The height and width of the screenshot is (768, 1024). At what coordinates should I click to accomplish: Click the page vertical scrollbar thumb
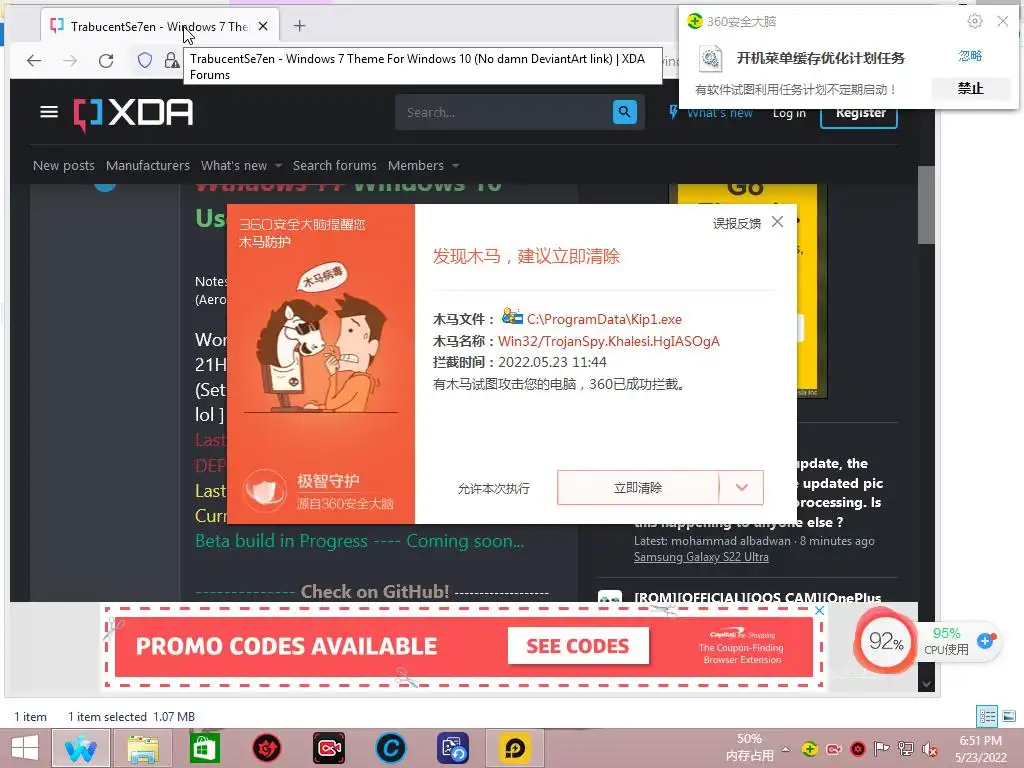click(x=926, y=204)
